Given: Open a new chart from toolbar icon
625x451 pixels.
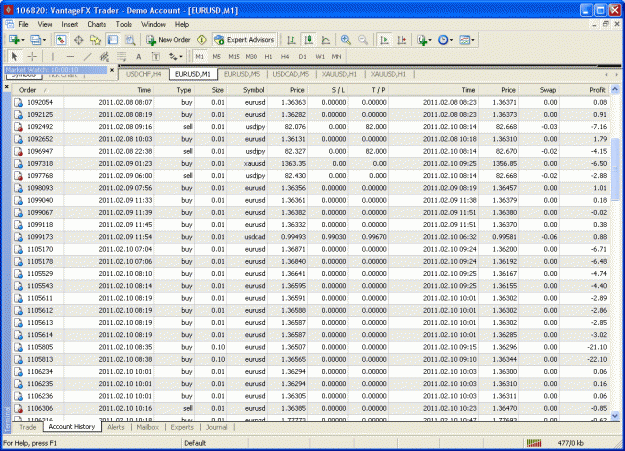Looking at the screenshot, I should pyautogui.click(x=14, y=40).
